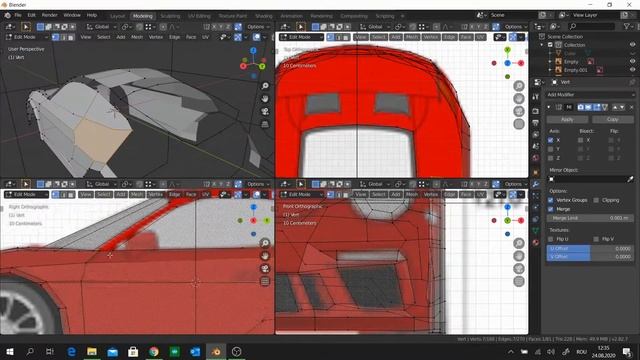Enable the mirror modifier Axis Z checkbox
This screenshot has height=360, width=640.
pyautogui.click(x=551, y=158)
